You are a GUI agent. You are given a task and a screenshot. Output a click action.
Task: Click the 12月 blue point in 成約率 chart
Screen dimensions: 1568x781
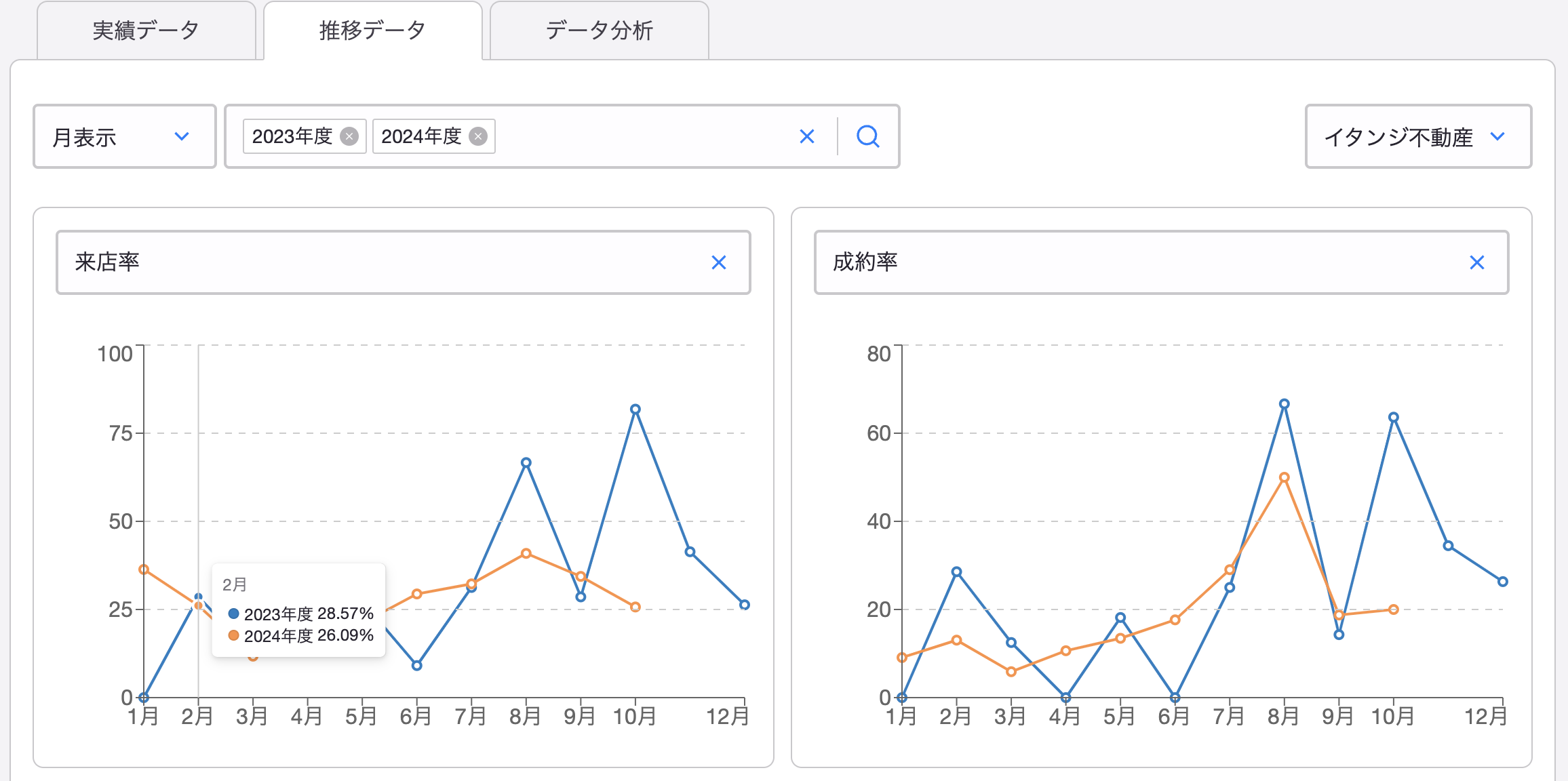(1503, 582)
